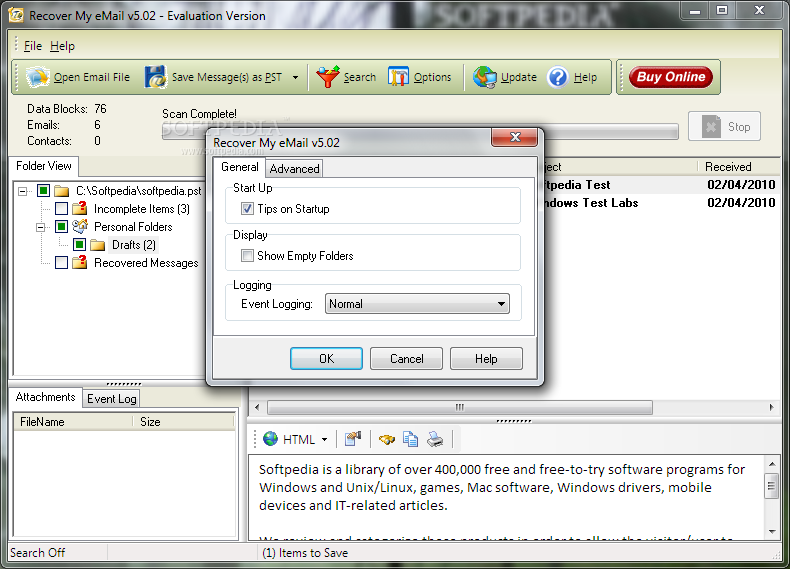Click the Received column header
Viewport: 790px width, 569px height.
pyautogui.click(x=739, y=167)
